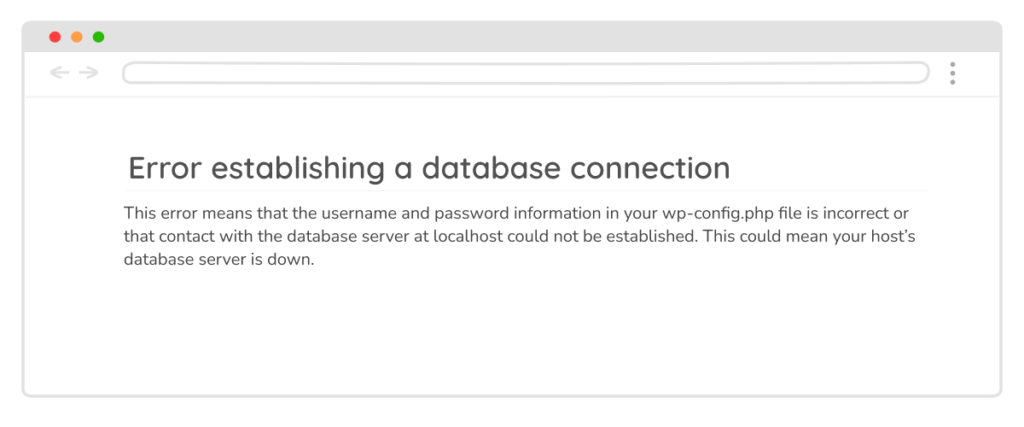Viewport: 1024px width, 427px height.
Task: Click the gray title bar empty area
Action: 550,37
